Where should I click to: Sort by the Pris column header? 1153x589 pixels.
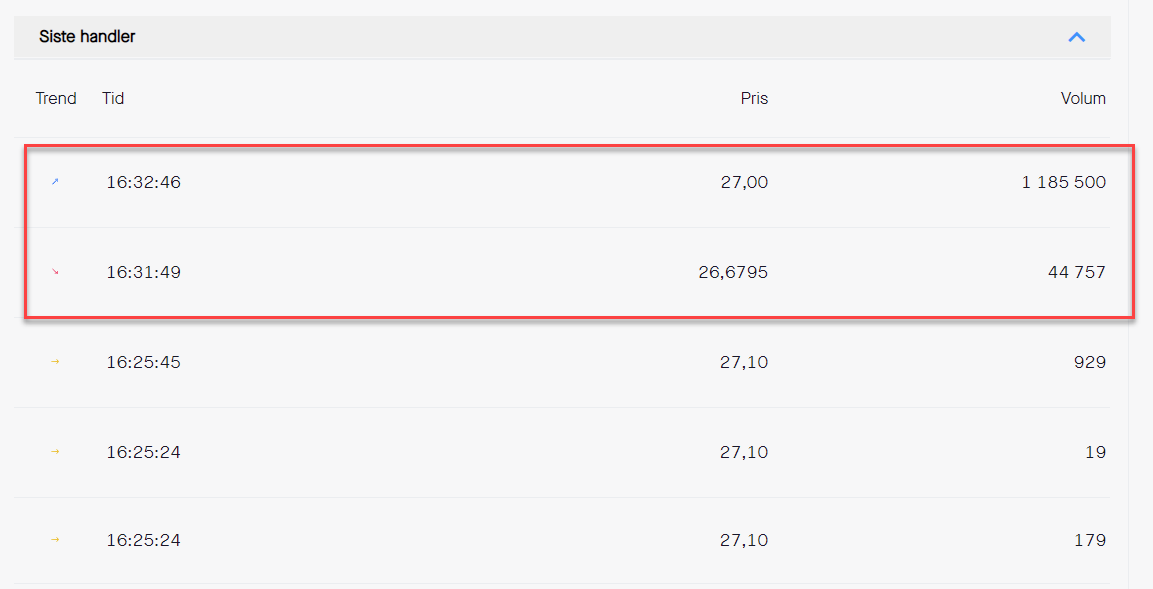pyautogui.click(x=754, y=99)
